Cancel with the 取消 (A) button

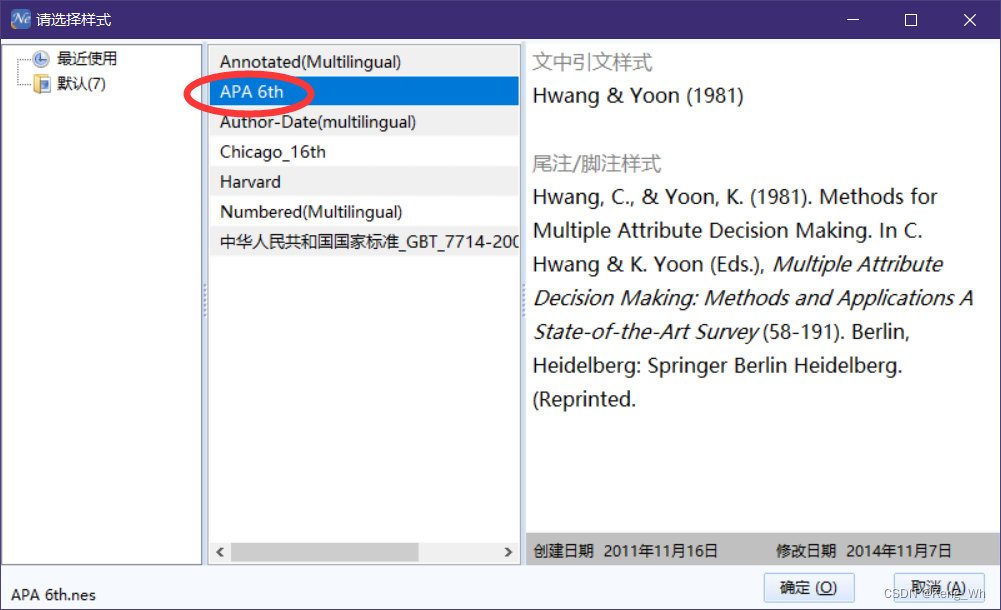pyautogui.click(x=938, y=587)
